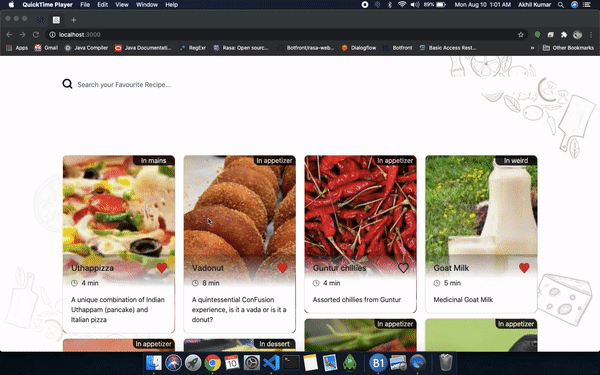Reload the localhost page

tap(36, 34)
